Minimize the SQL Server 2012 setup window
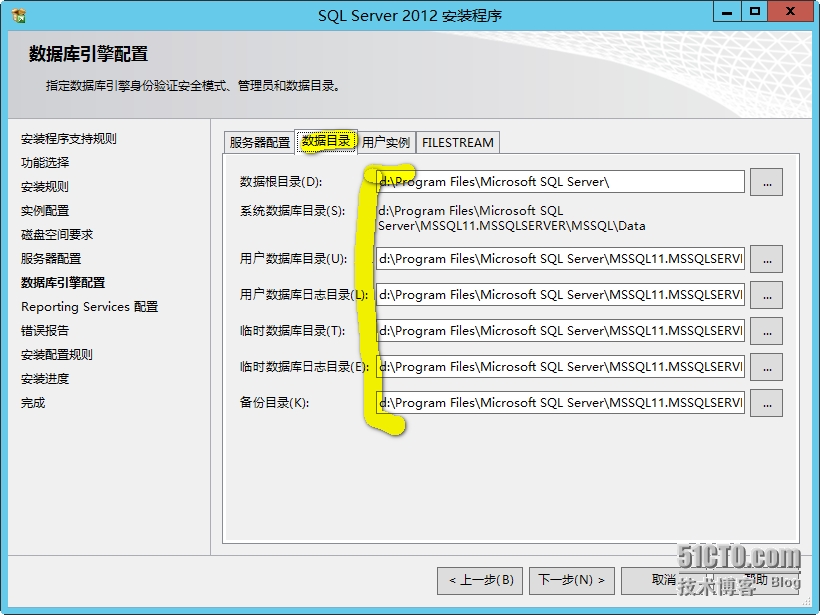This screenshot has width=820, height=615. pos(727,12)
